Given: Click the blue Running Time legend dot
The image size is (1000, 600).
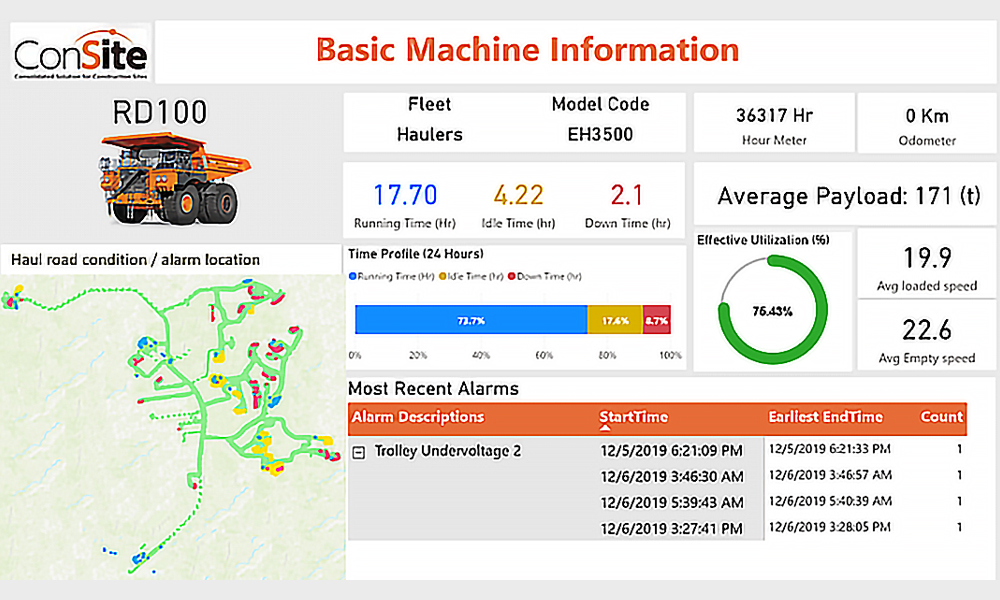Looking at the screenshot, I should (352, 276).
